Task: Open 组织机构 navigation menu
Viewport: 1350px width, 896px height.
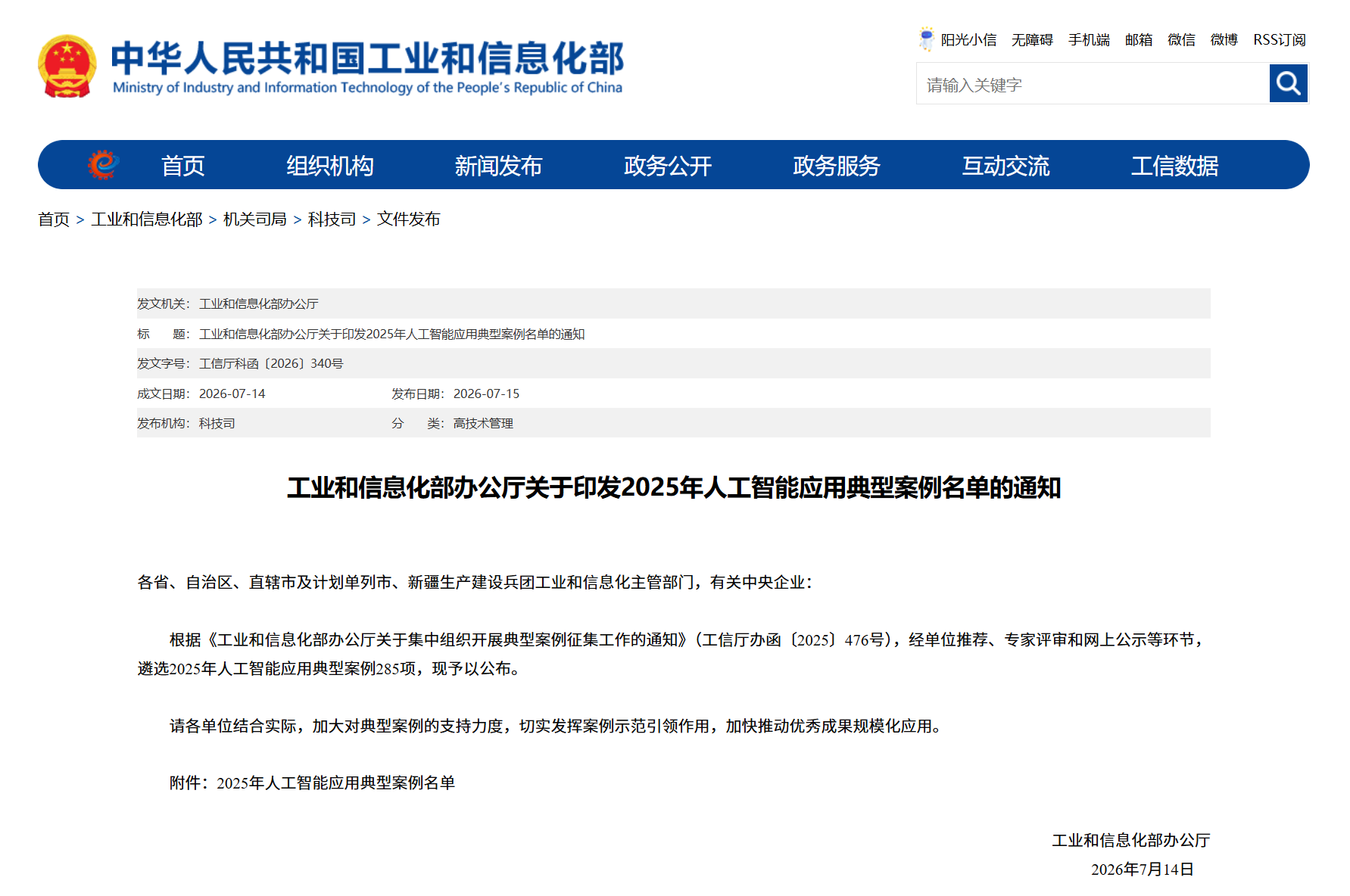Action: pyautogui.click(x=329, y=165)
